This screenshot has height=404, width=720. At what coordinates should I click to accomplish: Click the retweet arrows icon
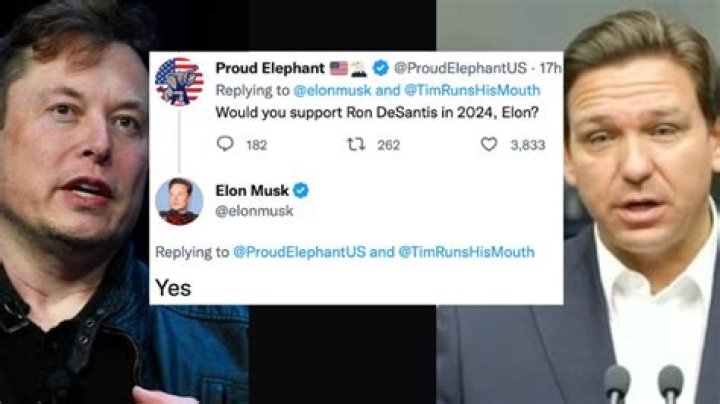coord(354,144)
